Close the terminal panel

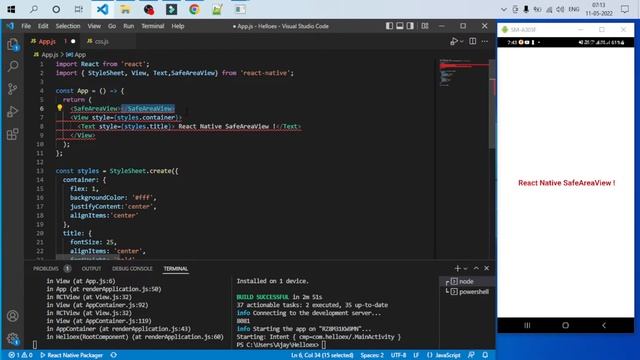[487, 268]
